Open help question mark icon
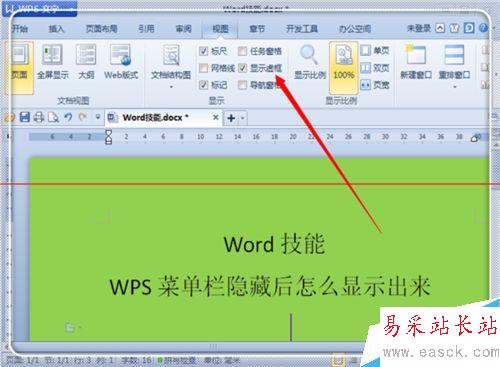The height and width of the screenshot is (367, 500). (483, 28)
